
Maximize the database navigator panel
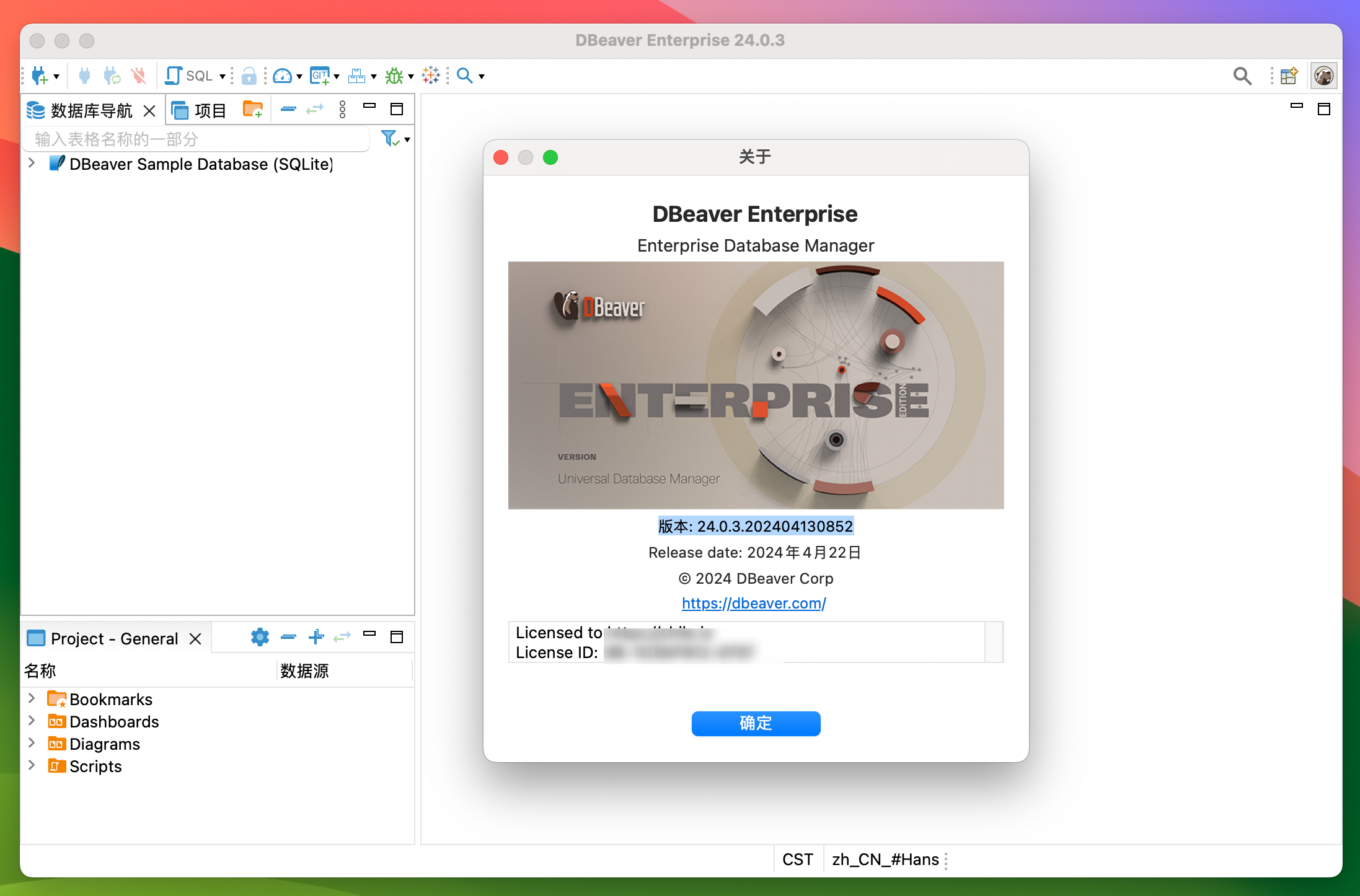397,109
